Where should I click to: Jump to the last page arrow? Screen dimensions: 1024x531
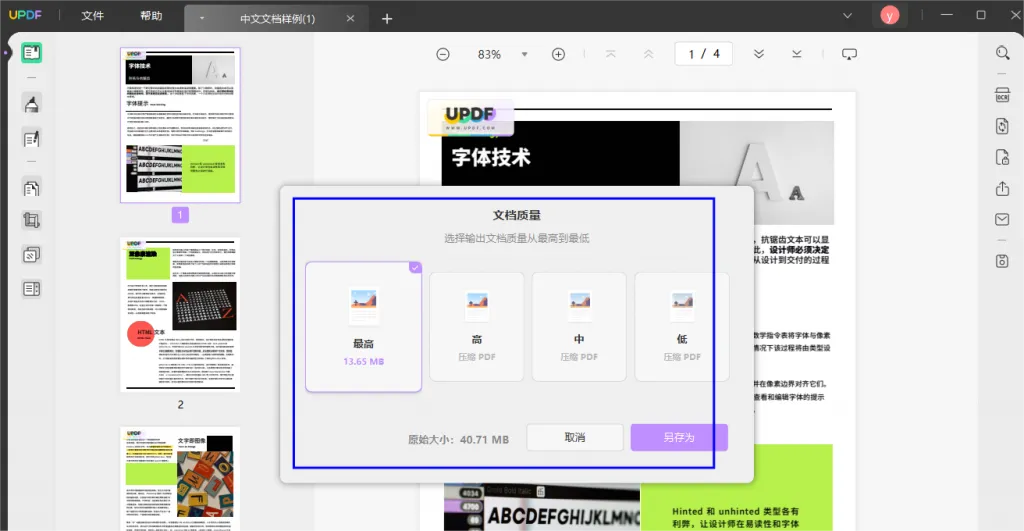(x=797, y=54)
